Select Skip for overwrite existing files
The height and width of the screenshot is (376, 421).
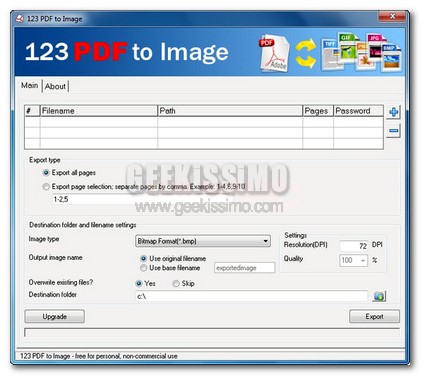click(x=176, y=284)
